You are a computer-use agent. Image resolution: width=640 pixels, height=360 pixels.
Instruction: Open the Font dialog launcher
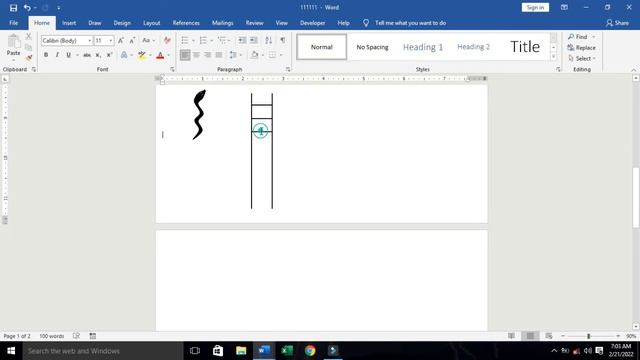(172, 69)
